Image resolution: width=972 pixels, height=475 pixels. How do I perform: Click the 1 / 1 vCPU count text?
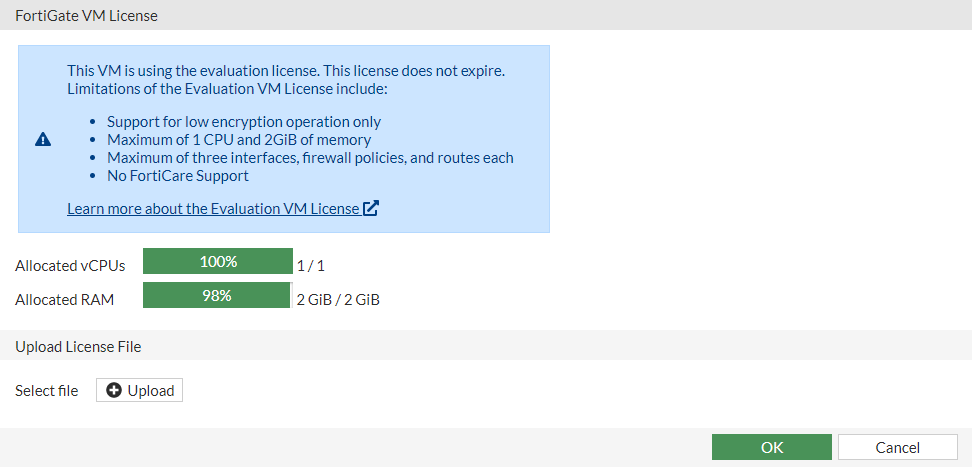pyautogui.click(x=311, y=266)
